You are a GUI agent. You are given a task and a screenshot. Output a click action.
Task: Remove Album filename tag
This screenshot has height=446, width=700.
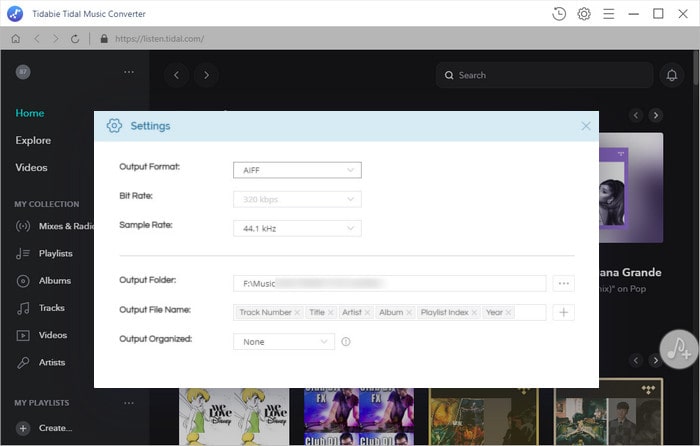coord(409,313)
